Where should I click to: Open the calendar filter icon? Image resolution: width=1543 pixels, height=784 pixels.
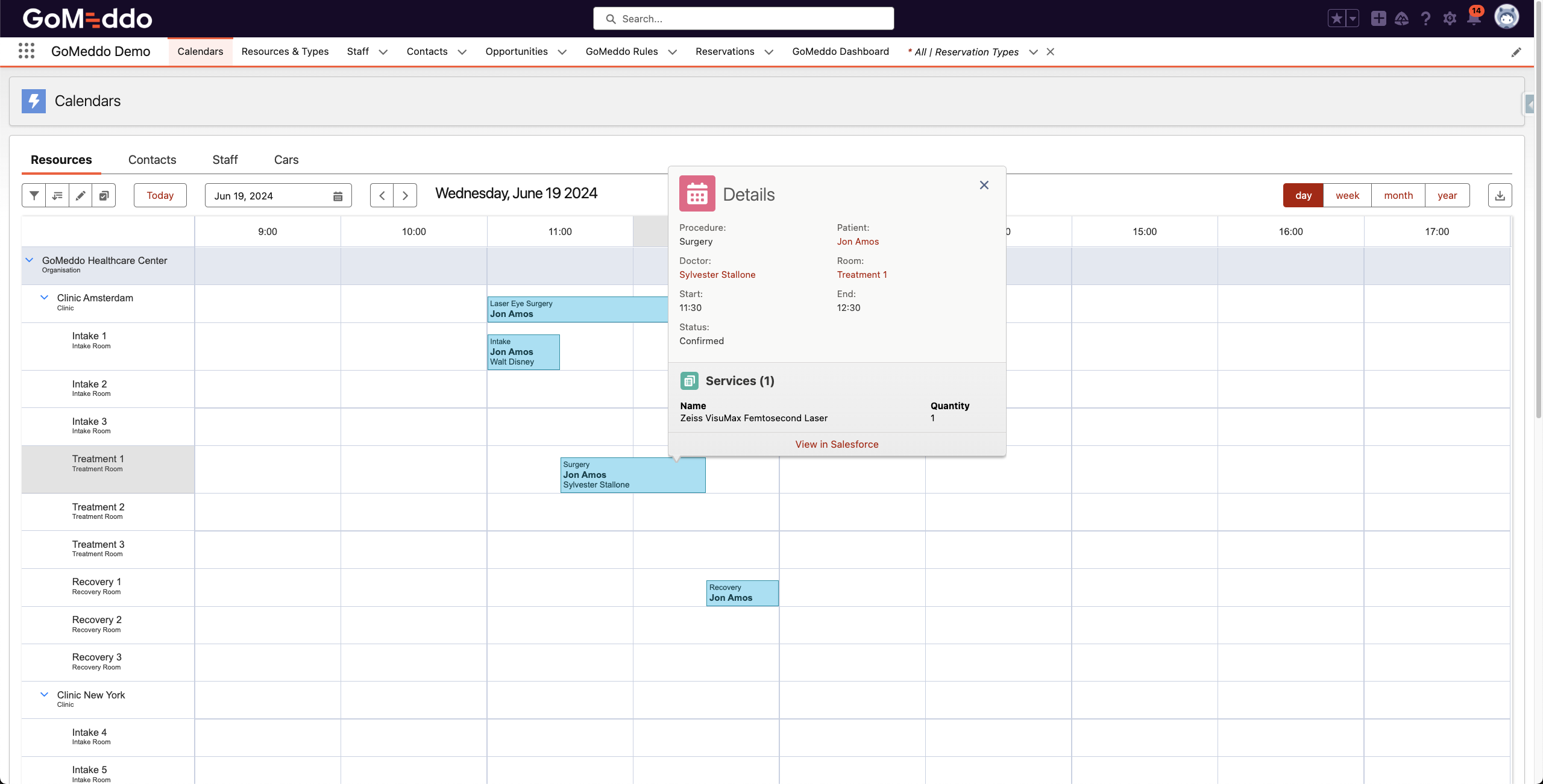34,195
